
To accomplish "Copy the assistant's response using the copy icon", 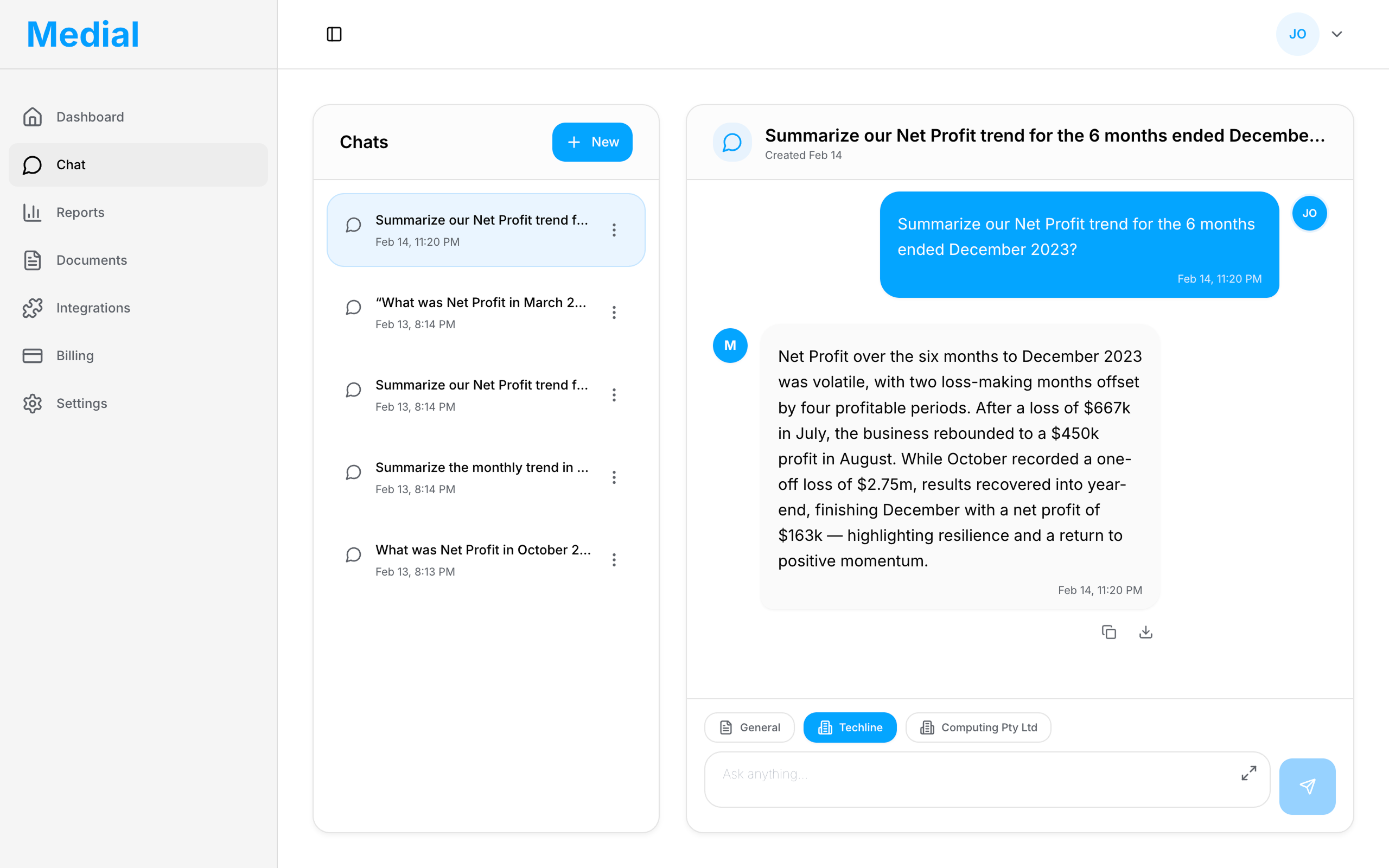I will point(1109,631).
